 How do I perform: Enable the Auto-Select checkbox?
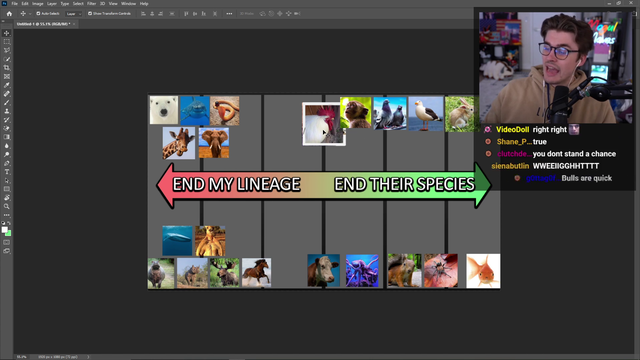pyautogui.click(x=38, y=13)
